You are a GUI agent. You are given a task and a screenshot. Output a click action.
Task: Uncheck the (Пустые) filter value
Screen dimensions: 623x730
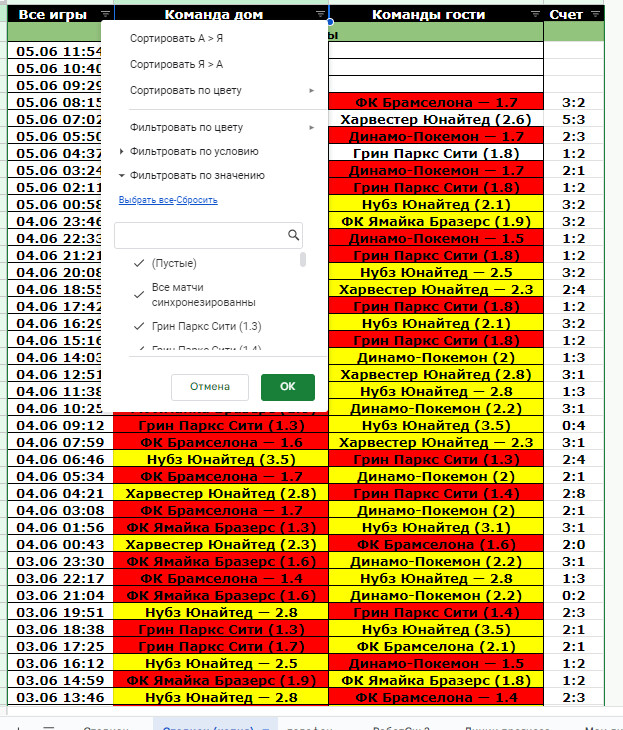tap(139, 264)
